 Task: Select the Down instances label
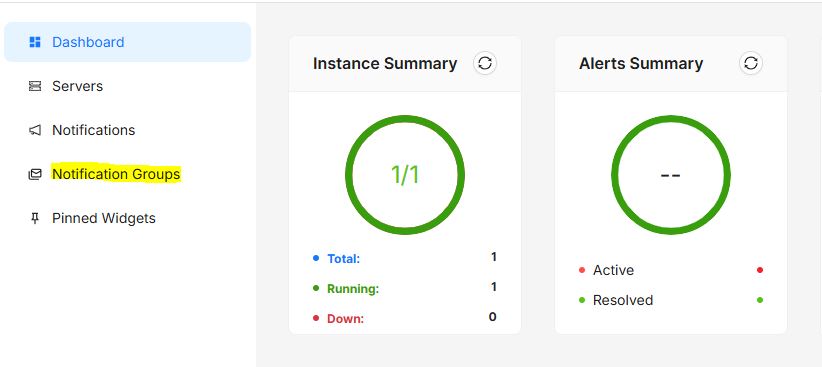tap(345, 318)
